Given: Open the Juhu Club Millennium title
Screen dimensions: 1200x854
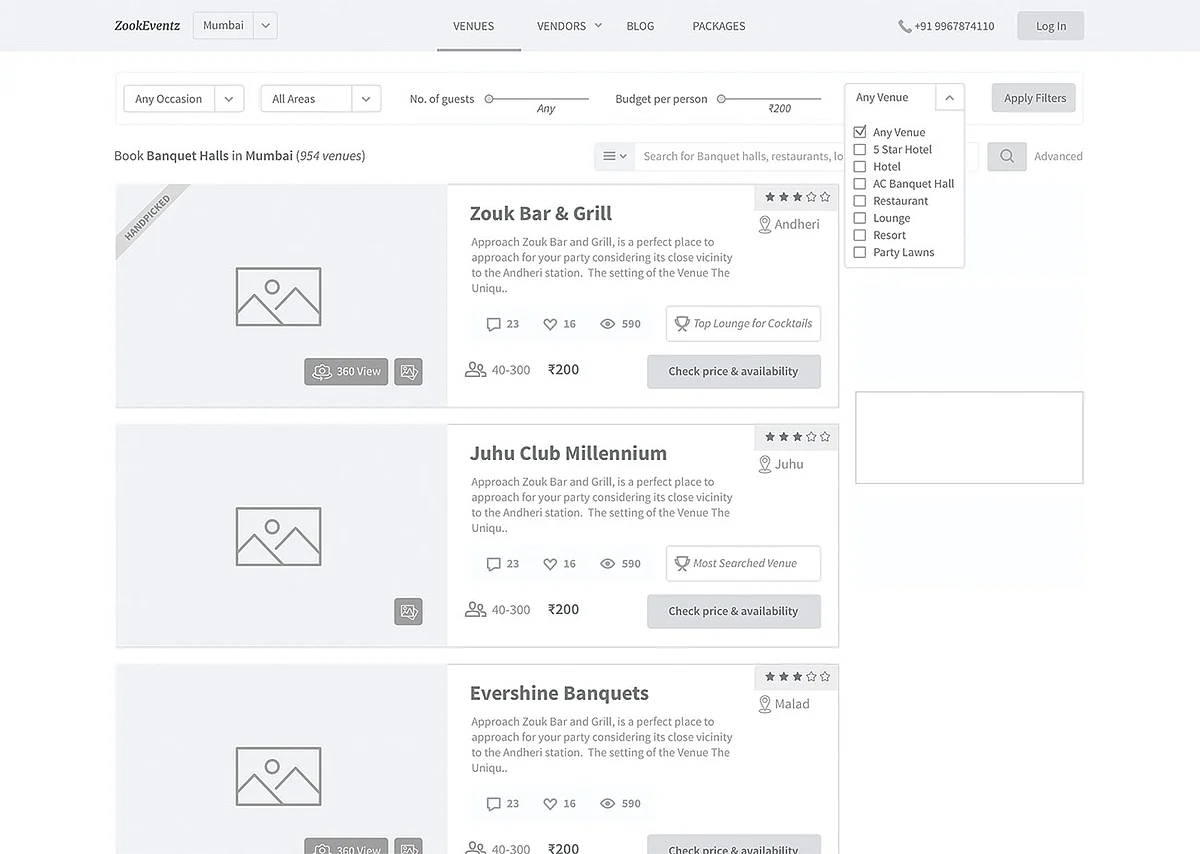Looking at the screenshot, I should [x=568, y=453].
